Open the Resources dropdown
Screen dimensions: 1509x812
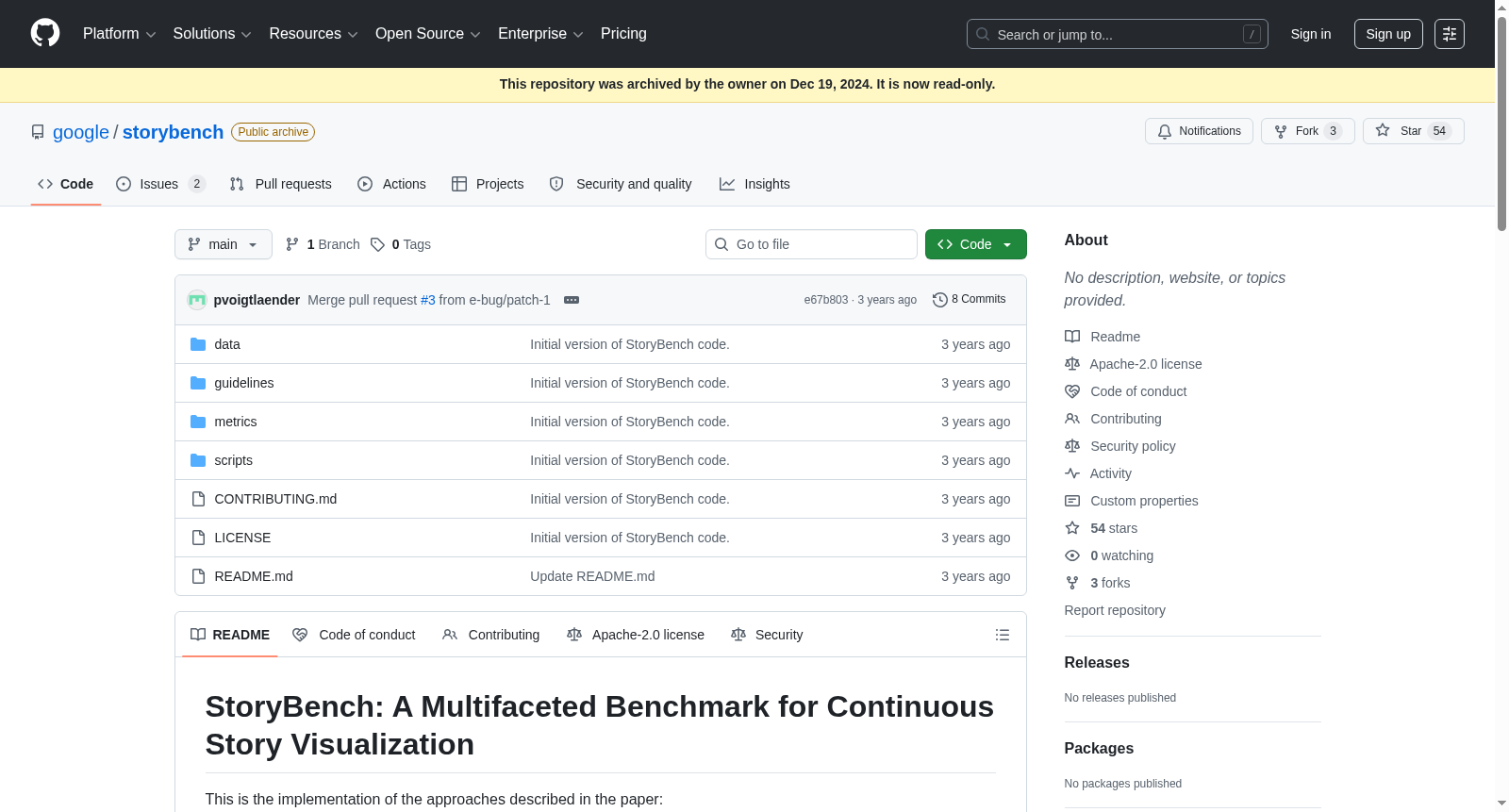(313, 34)
